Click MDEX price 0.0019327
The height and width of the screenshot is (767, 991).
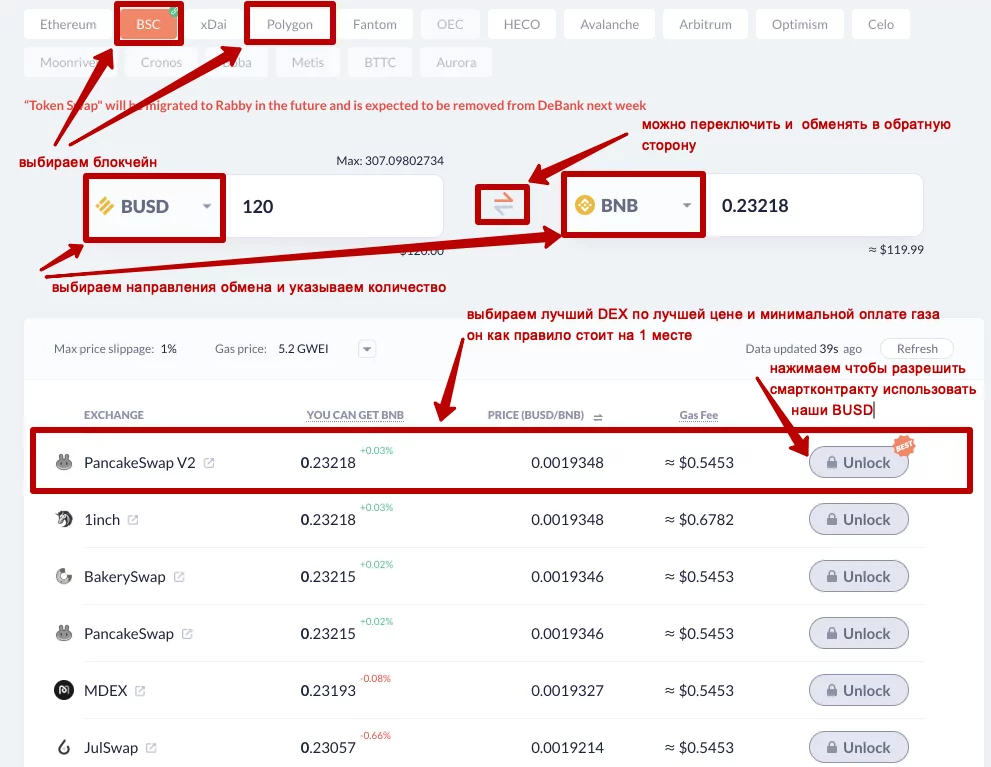coord(568,690)
